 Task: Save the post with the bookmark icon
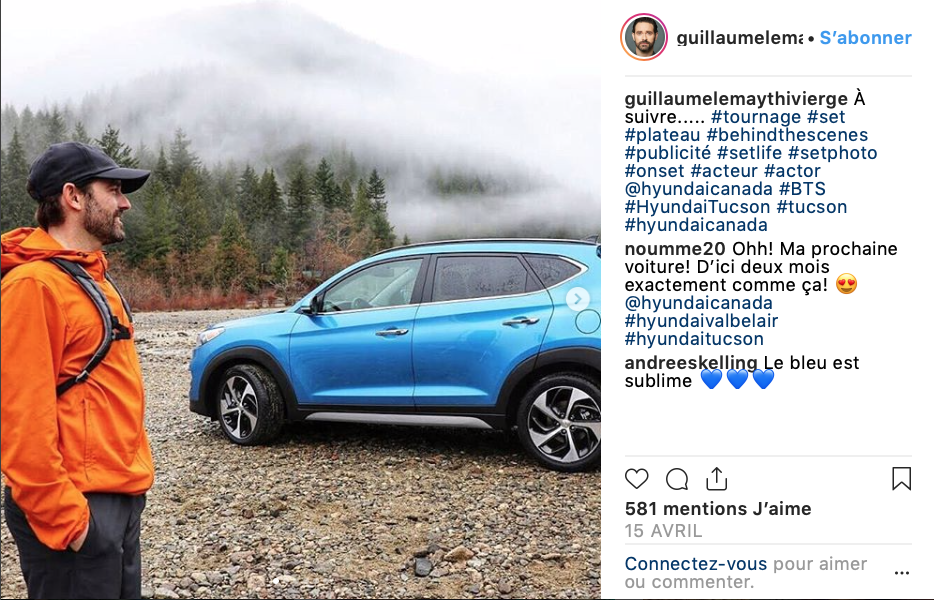click(901, 478)
